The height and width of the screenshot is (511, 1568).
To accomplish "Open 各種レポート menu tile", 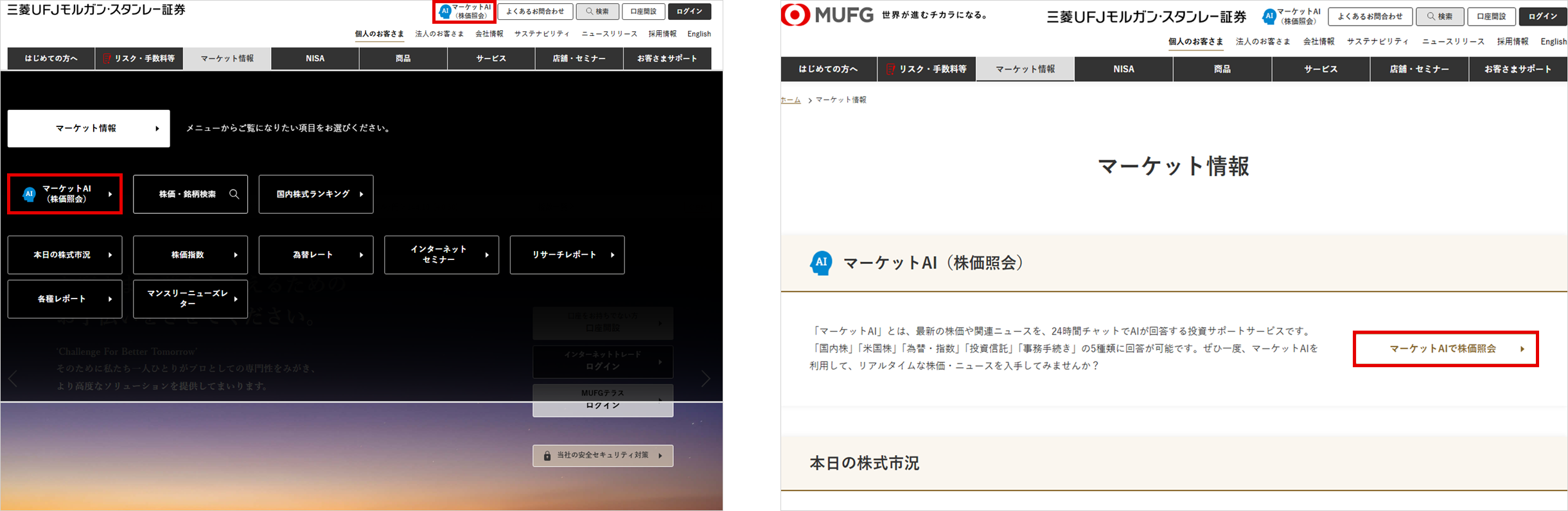I will (x=65, y=299).
